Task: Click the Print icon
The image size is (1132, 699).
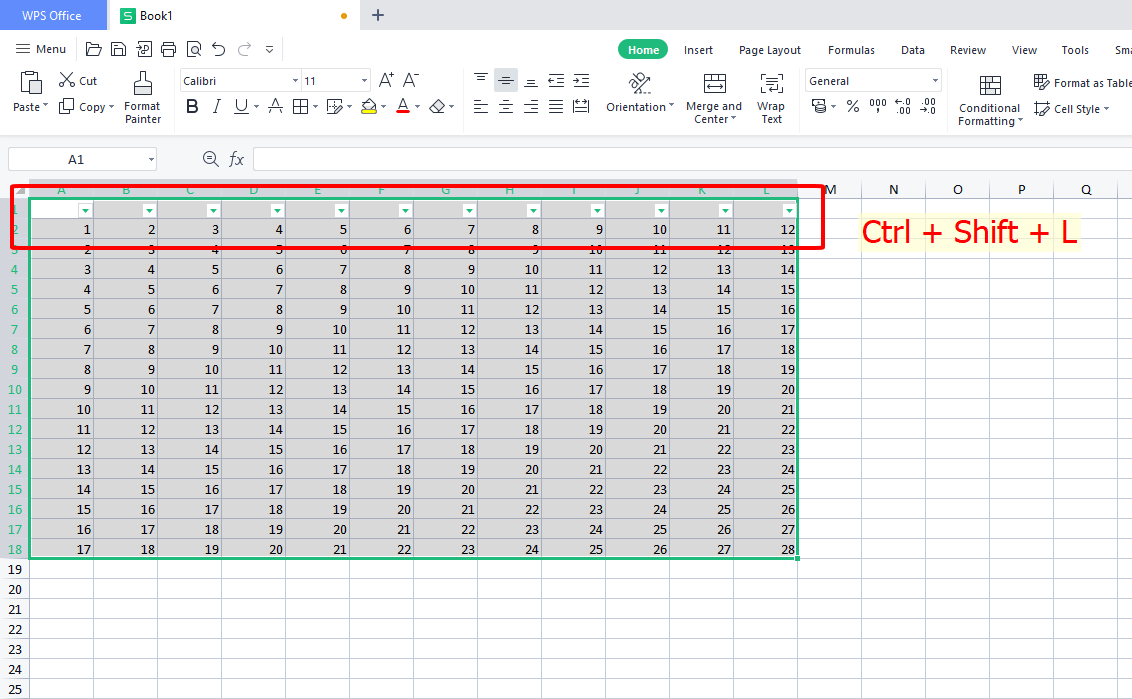Action: 169,48
